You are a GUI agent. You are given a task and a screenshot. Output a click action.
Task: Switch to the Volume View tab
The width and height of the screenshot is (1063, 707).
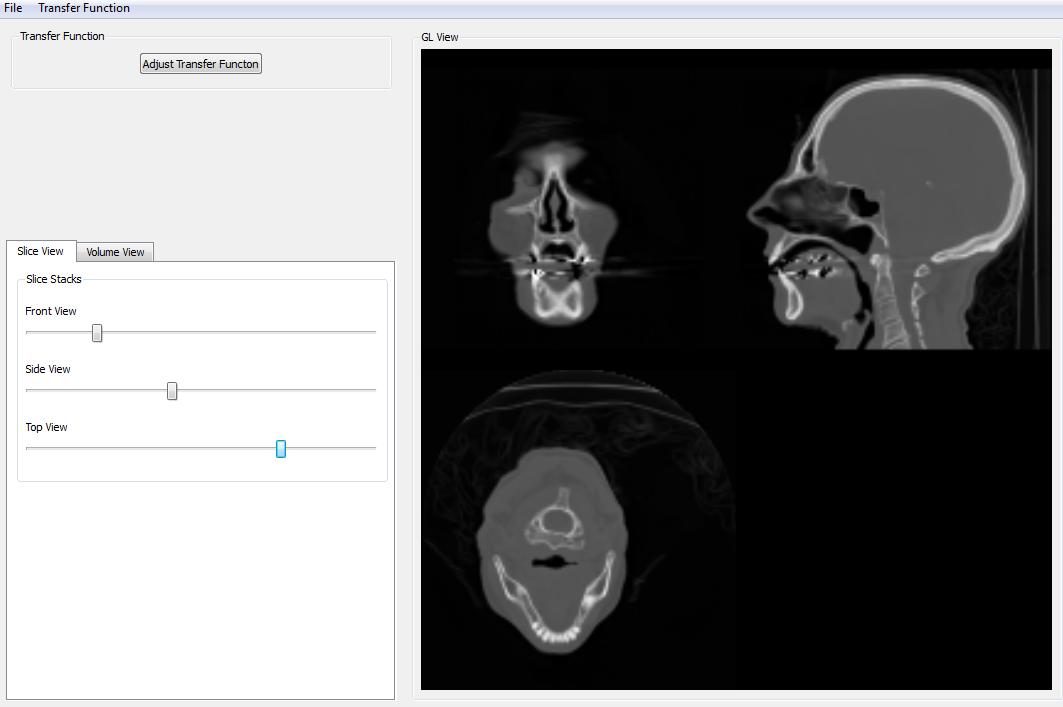[115, 252]
